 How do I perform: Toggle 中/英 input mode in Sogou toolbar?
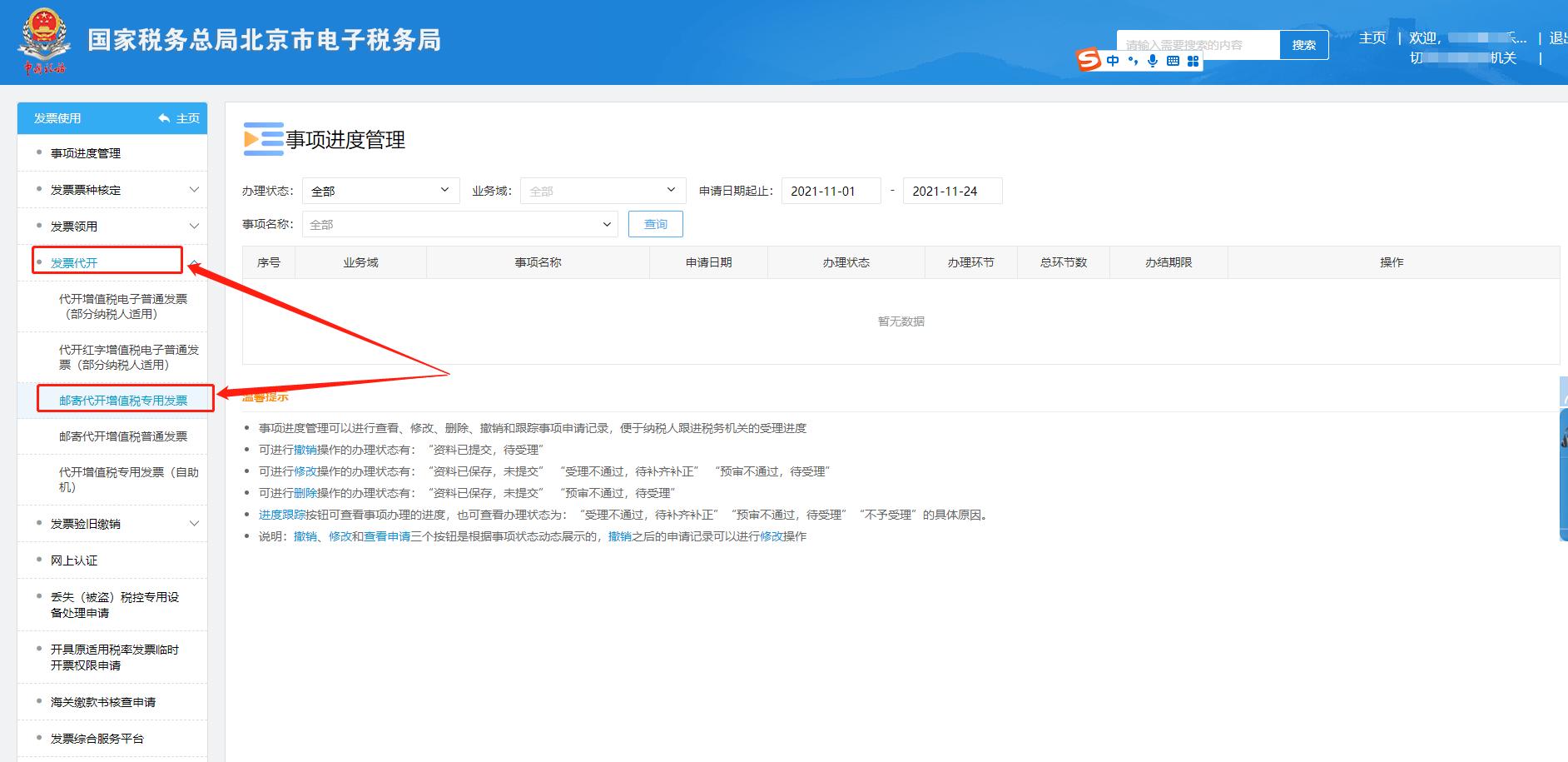[1113, 60]
